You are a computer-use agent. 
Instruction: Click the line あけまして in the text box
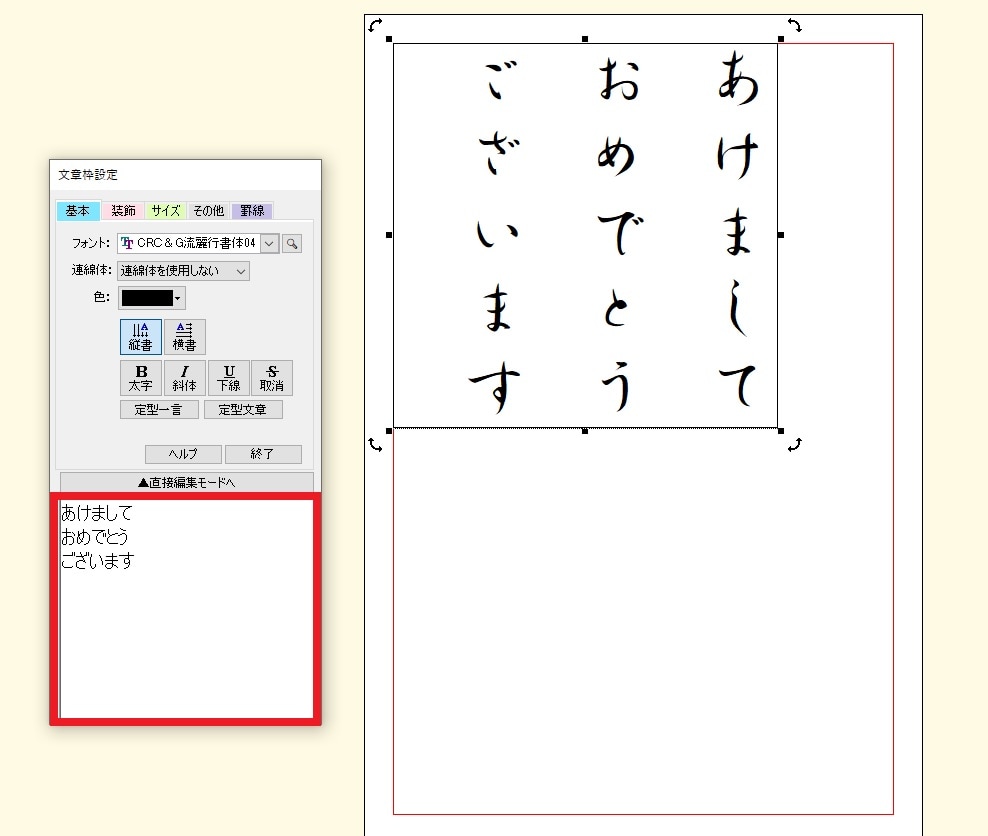[96, 513]
